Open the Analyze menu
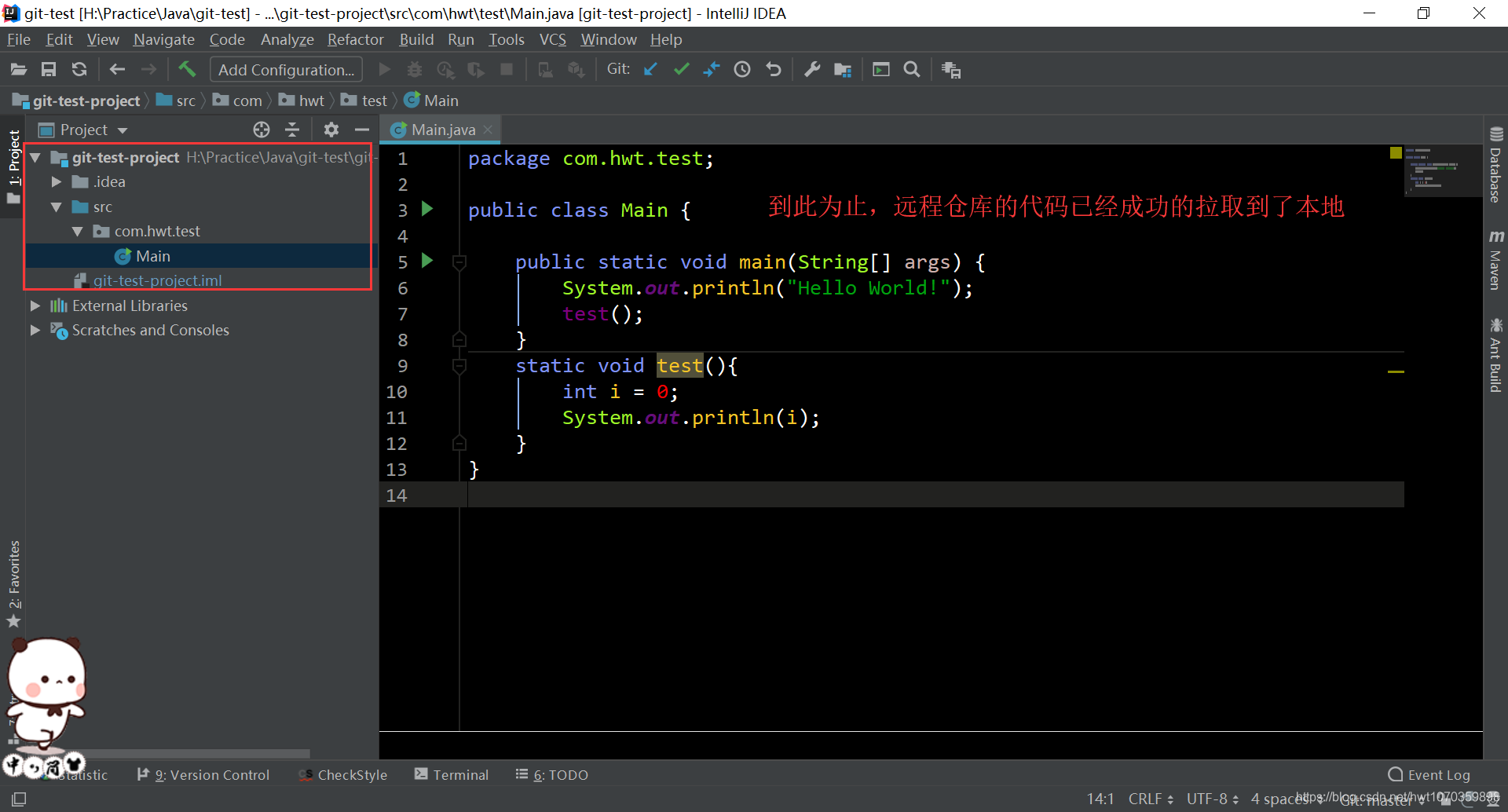This screenshot has height=812, width=1508. 287,39
